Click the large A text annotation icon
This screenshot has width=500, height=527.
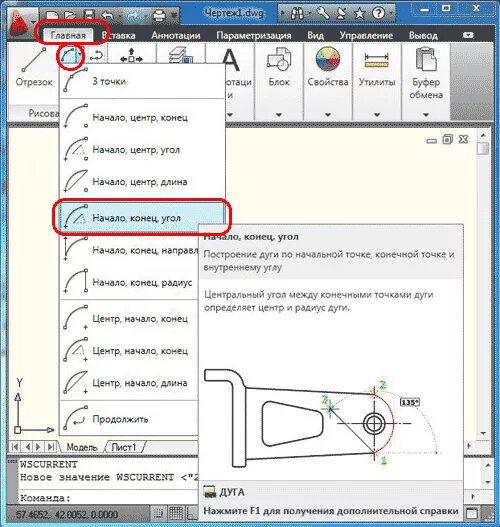(231, 59)
